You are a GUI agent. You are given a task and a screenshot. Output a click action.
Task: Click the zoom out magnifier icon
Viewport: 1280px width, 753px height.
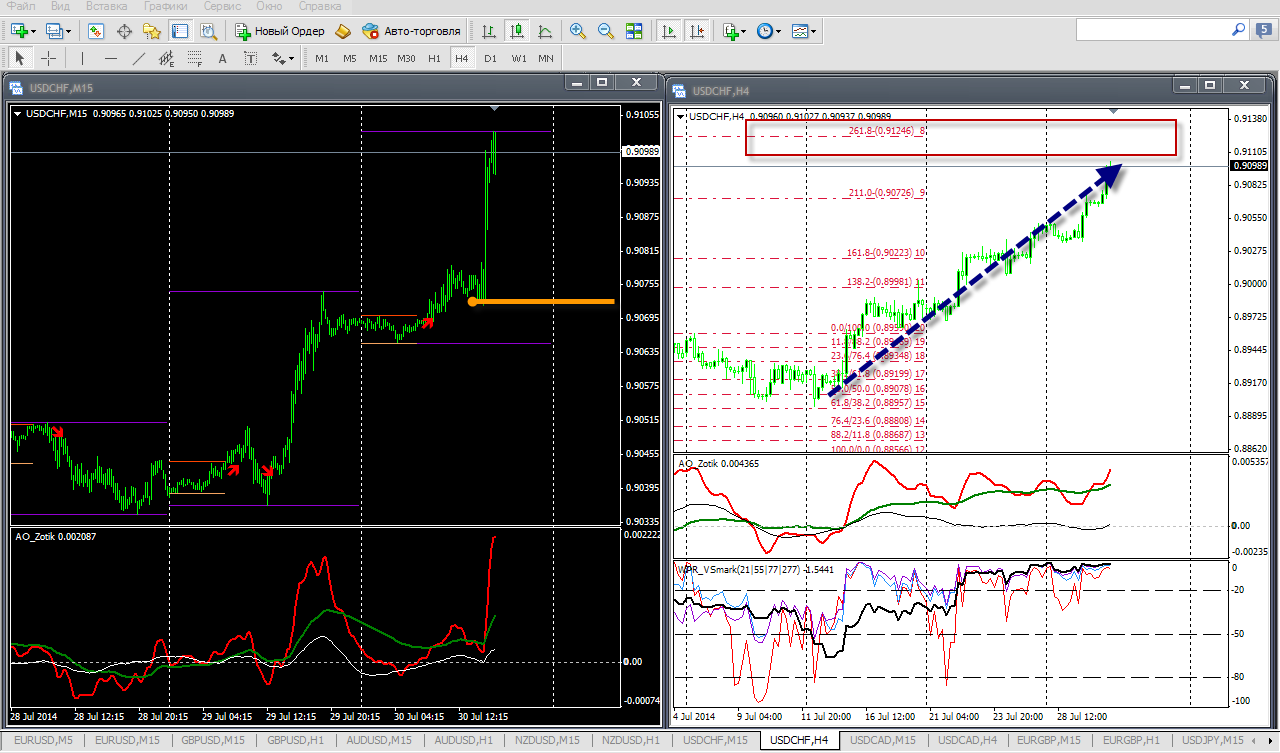coord(605,31)
